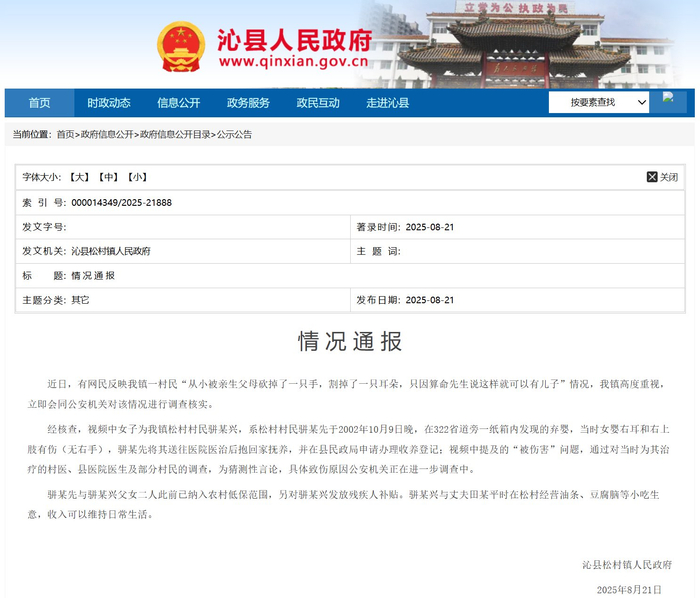
Task: Click title field value 情况通报 in table
Action: [x=93, y=276]
